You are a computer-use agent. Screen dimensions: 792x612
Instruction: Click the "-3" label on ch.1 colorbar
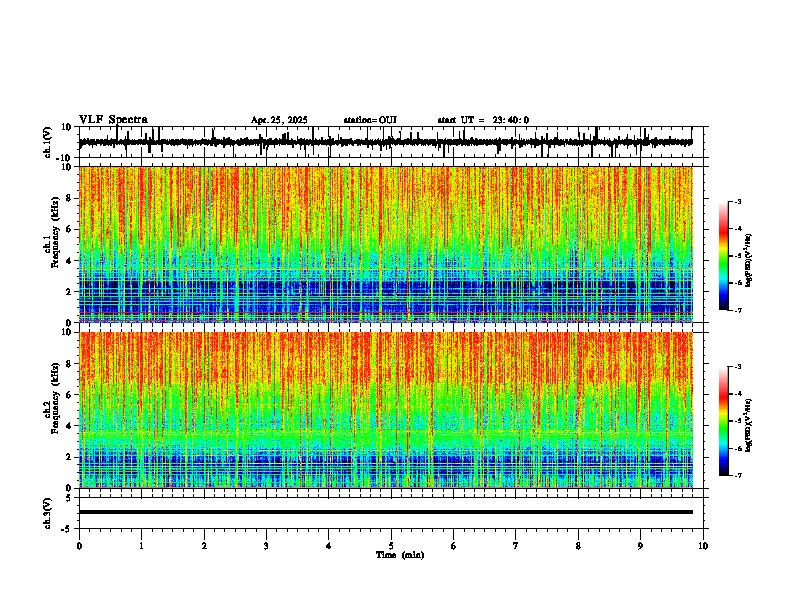click(x=738, y=201)
